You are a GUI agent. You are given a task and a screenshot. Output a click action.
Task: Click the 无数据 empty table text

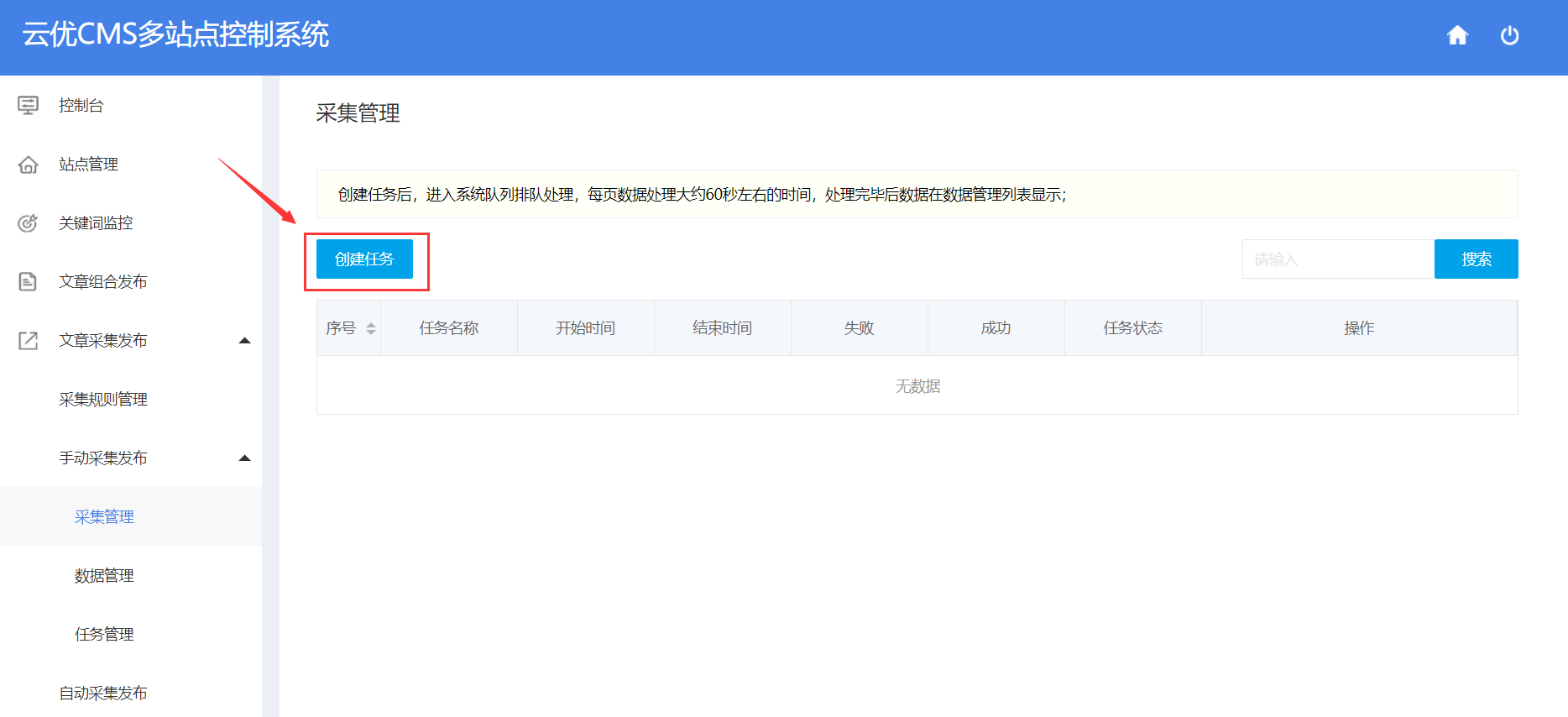click(917, 386)
